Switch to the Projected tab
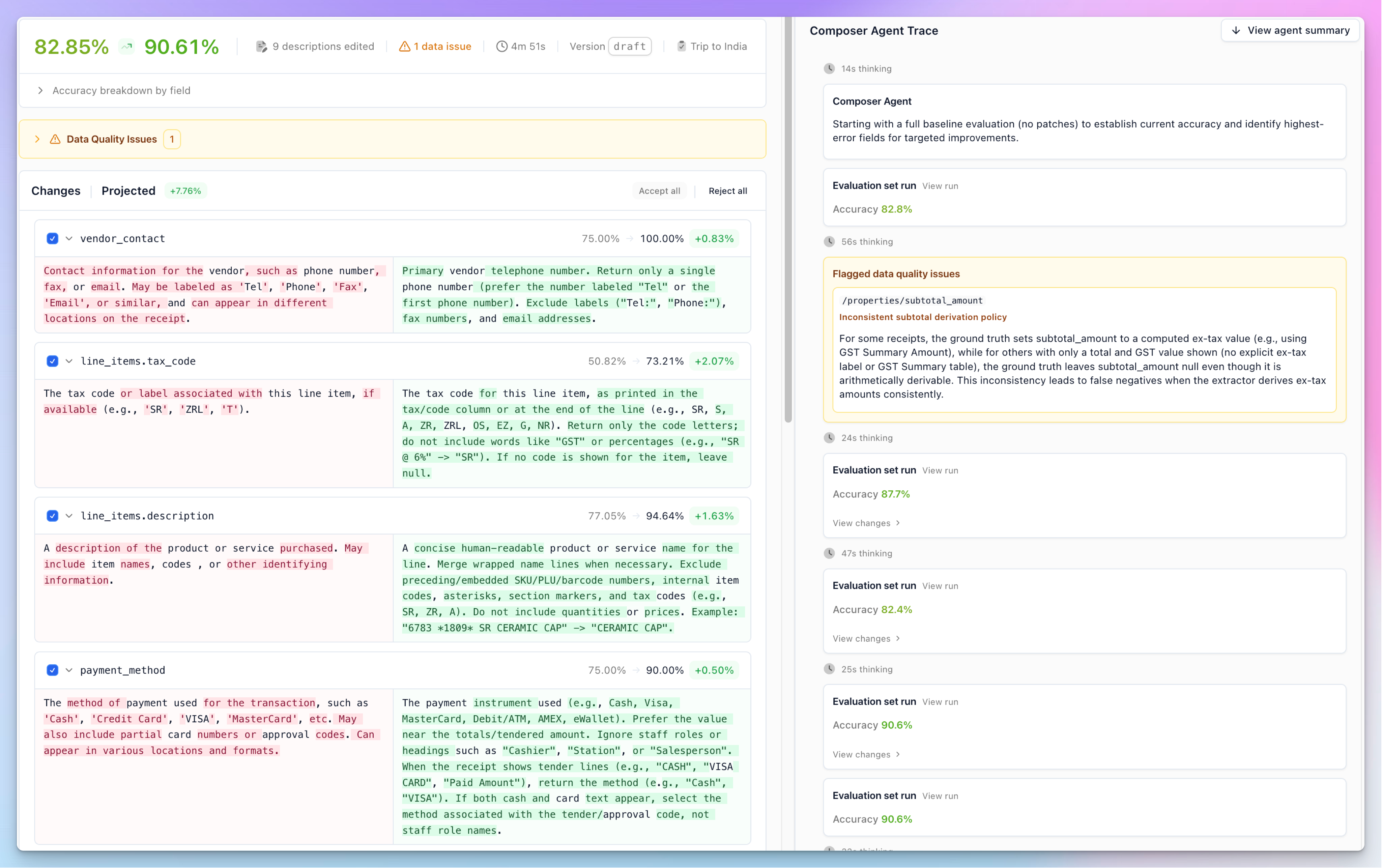The image size is (1382, 868). [x=128, y=191]
